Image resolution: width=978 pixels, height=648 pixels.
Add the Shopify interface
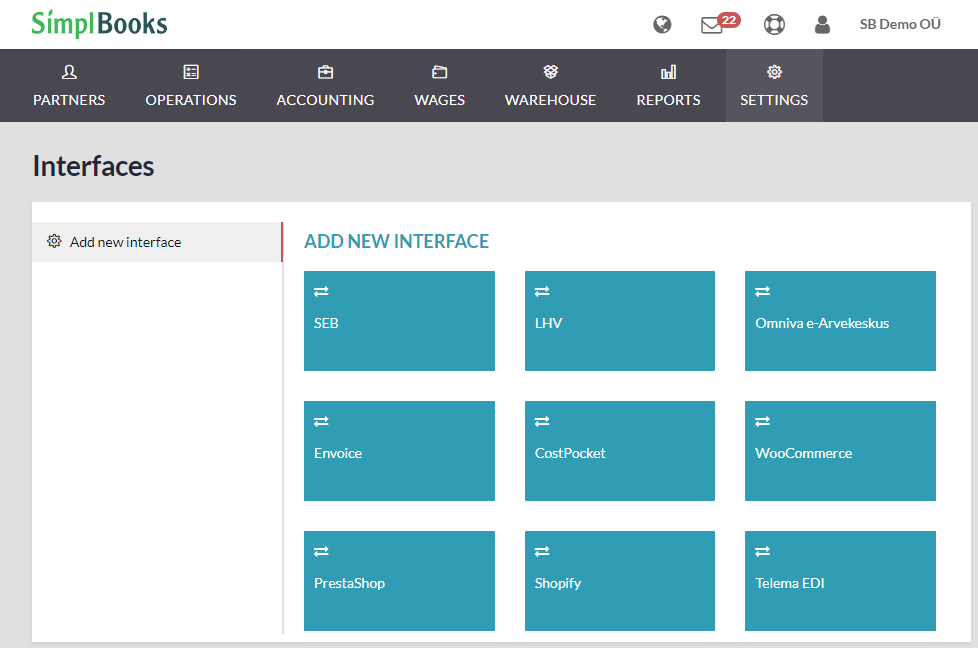coord(620,581)
